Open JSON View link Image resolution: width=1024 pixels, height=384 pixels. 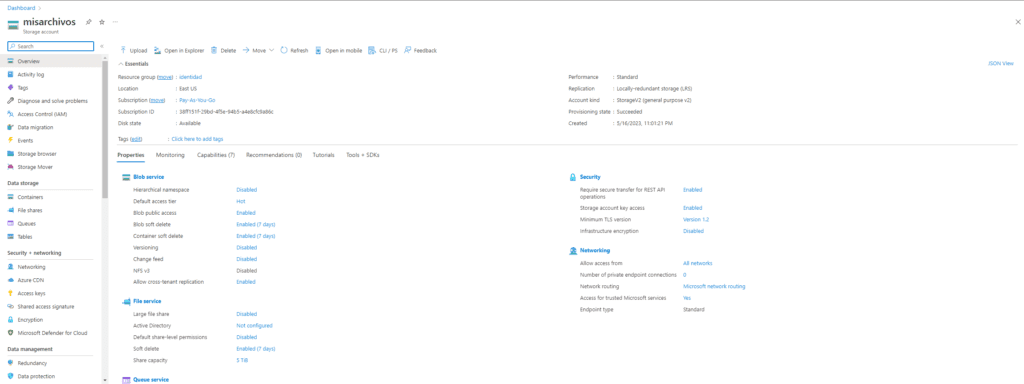coord(1001,63)
